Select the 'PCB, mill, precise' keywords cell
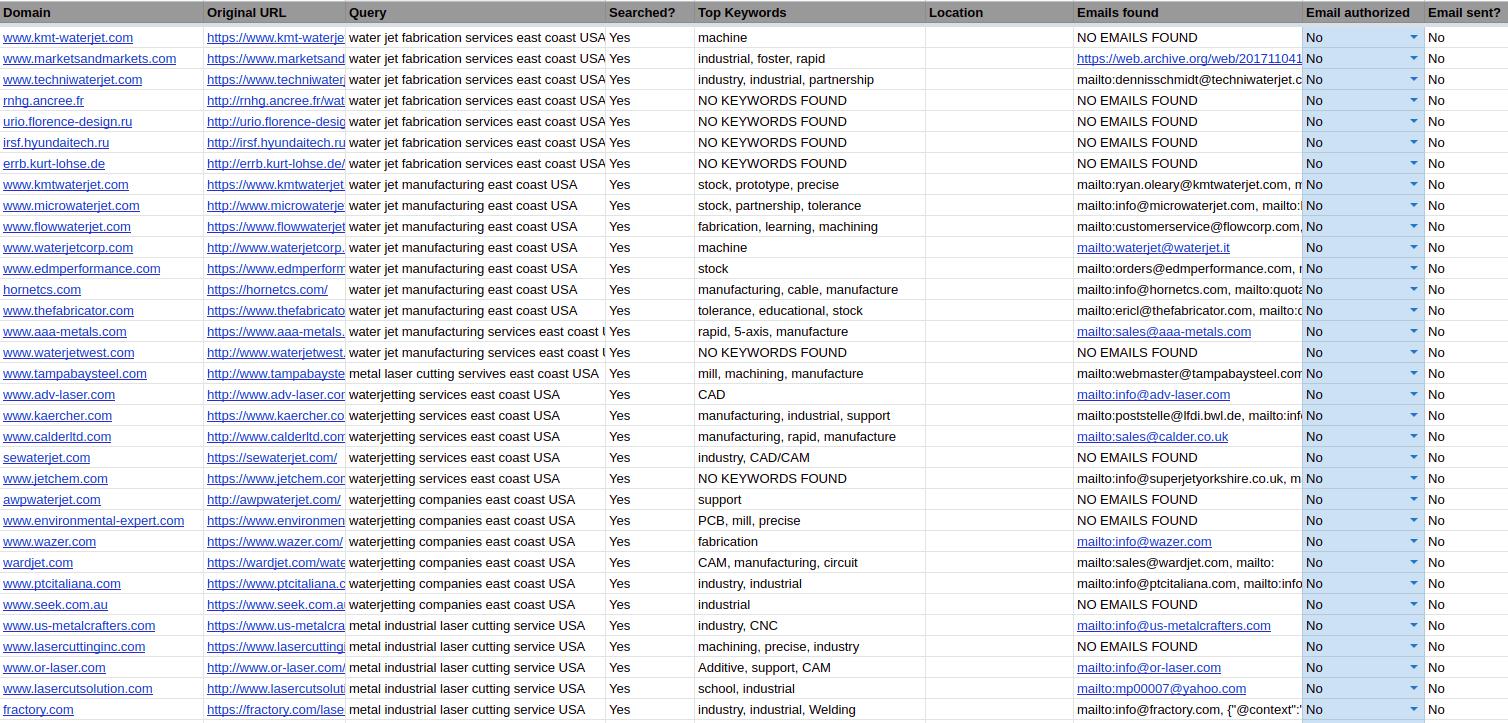 810,520
